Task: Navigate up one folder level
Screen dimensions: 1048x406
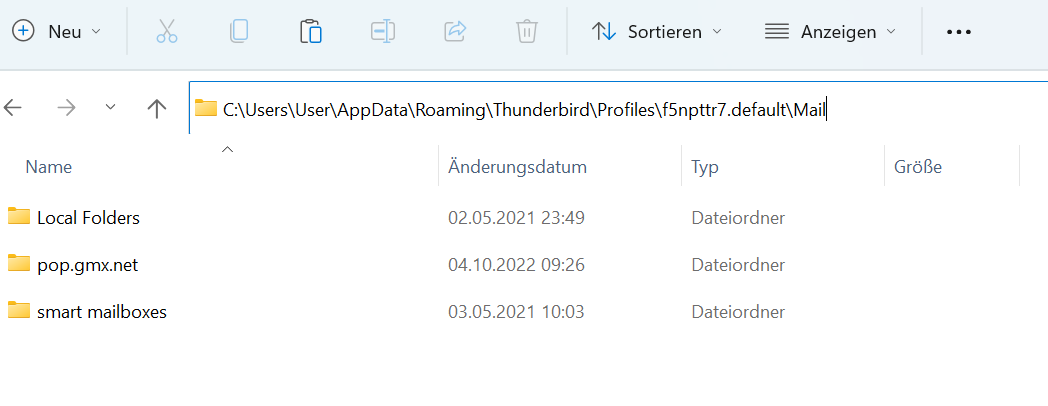Action: [156, 108]
